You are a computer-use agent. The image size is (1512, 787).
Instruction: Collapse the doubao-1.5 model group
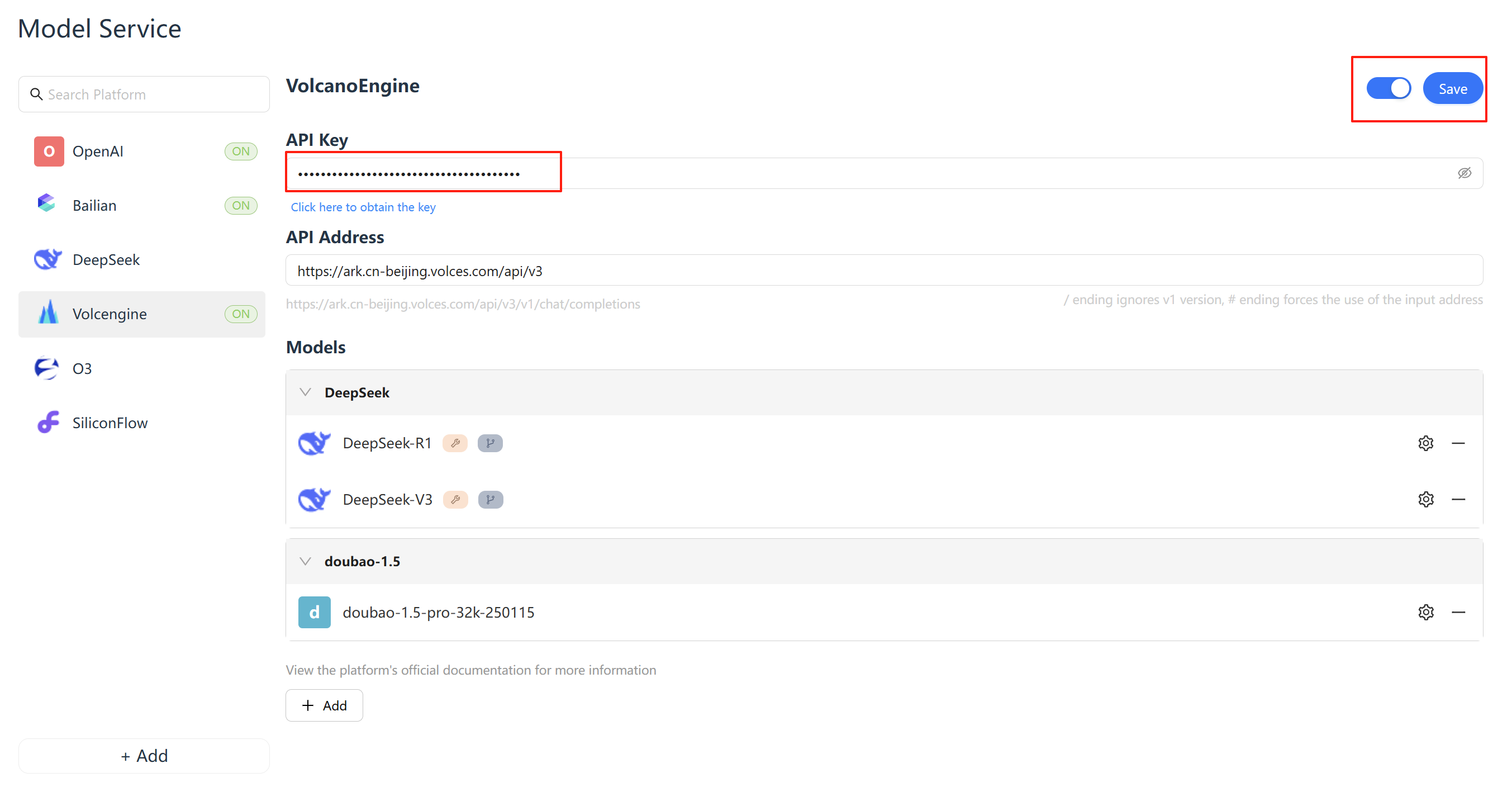pyautogui.click(x=305, y=561)
